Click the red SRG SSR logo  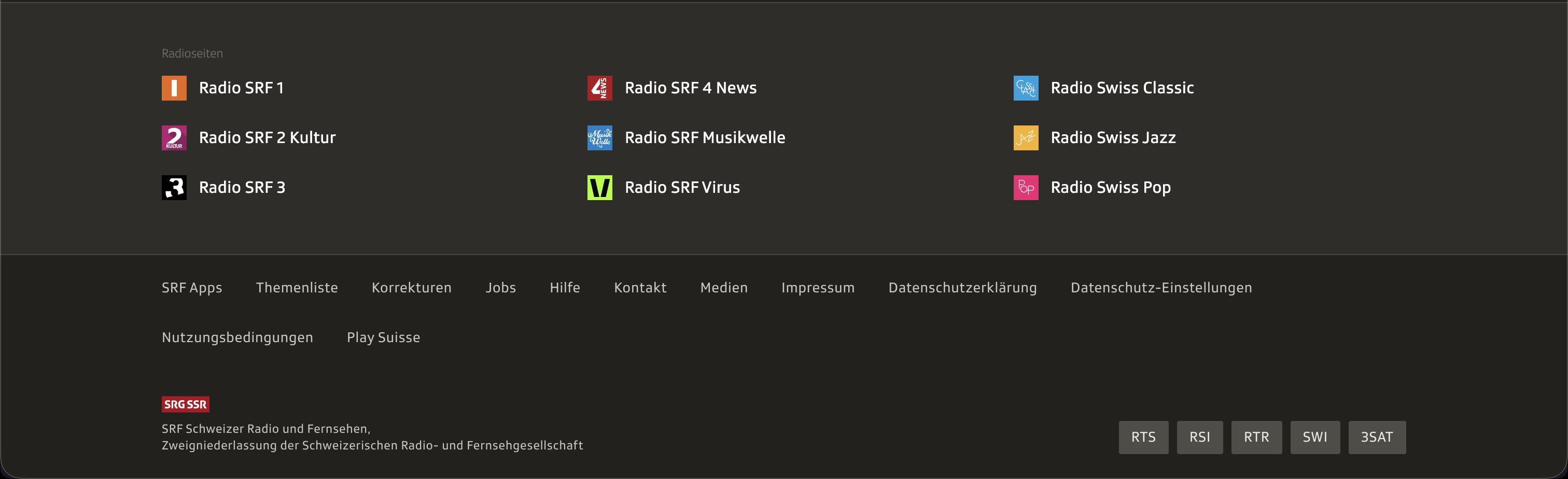click(186, 404)
